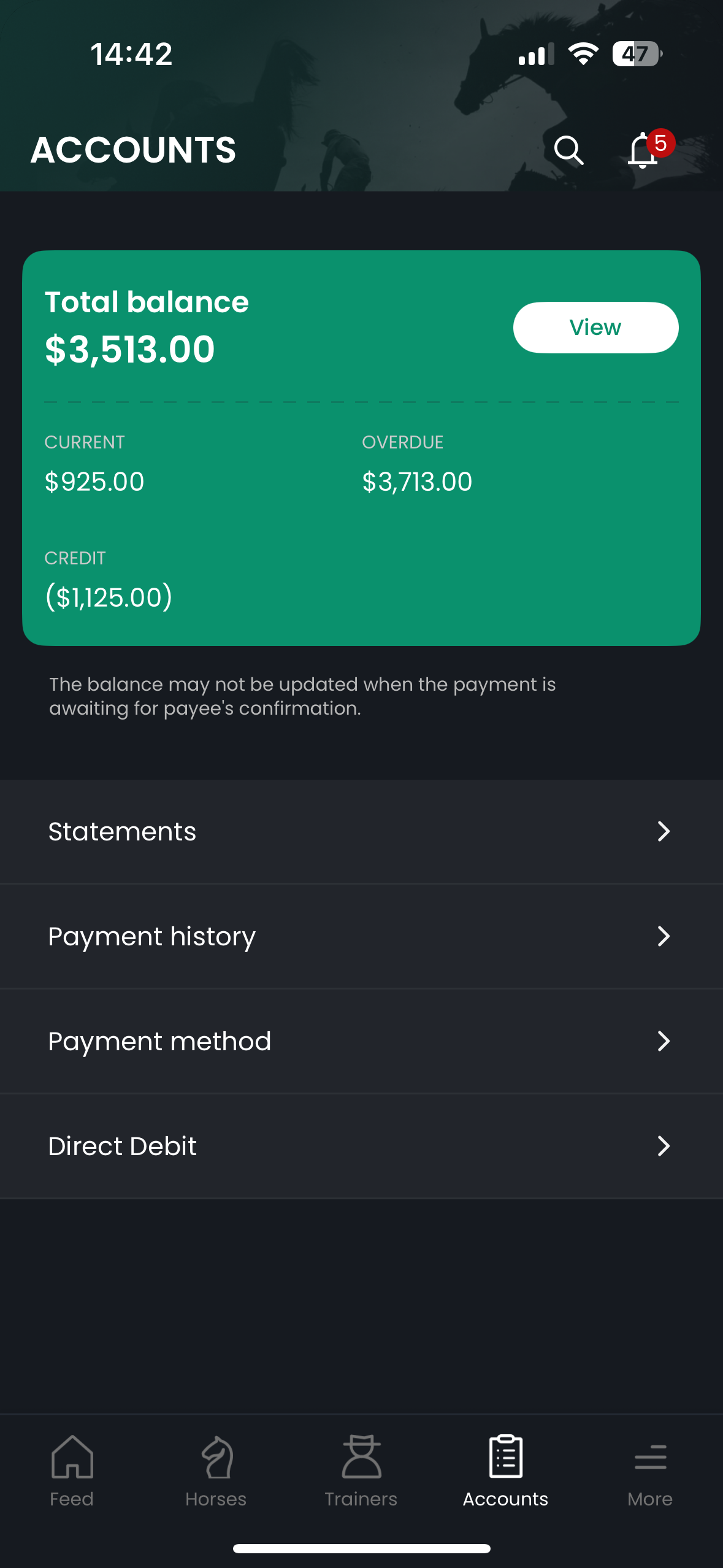Expand Statements with its chevron arrow
Screen dimensions: 723x1568
[664, 831]
